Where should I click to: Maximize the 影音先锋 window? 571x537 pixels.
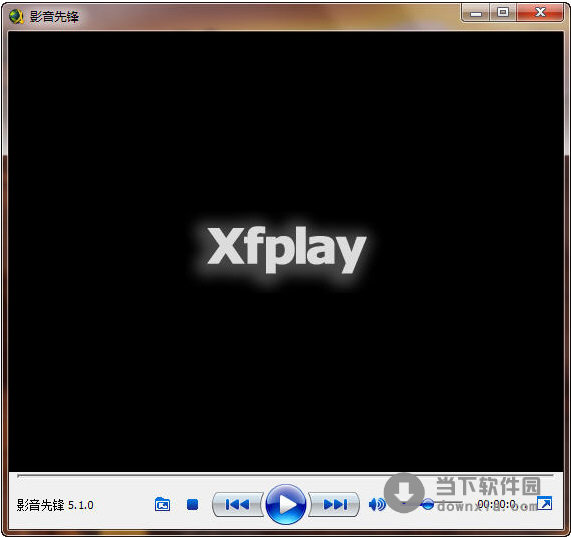tap(503, 13)
